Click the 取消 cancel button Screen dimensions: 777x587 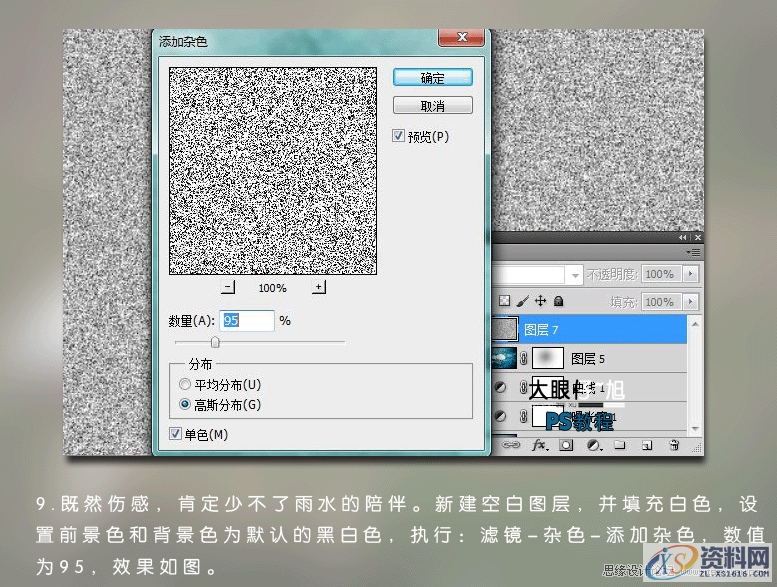coord(433,106)
